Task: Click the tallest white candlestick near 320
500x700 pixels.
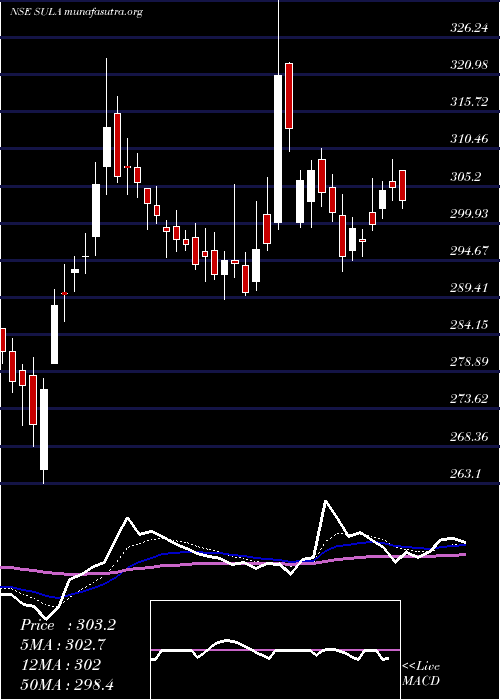Action: [x=278, y=149]
